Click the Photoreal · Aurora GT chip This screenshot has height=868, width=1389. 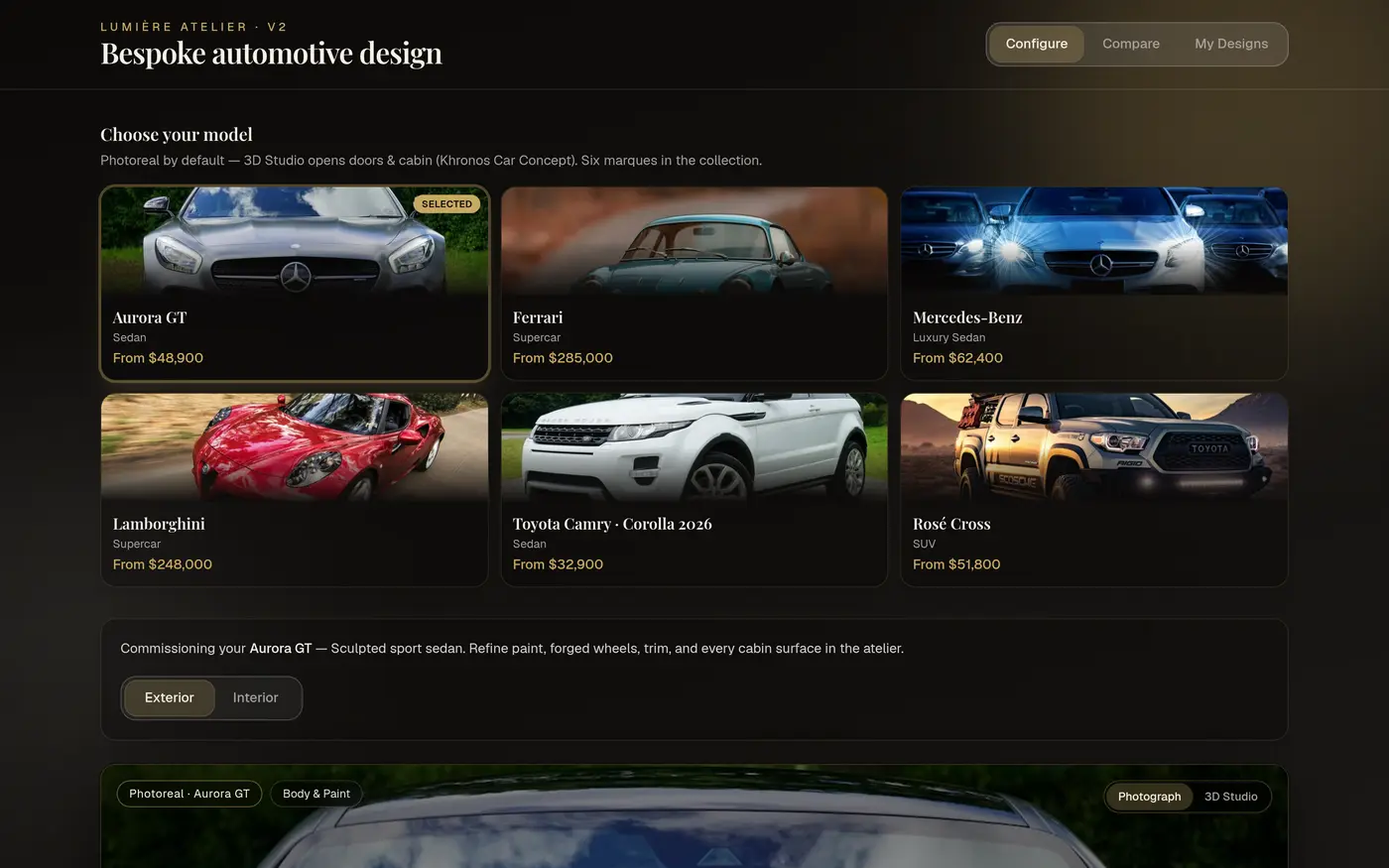pyautogui.click(x=189, y=794)
